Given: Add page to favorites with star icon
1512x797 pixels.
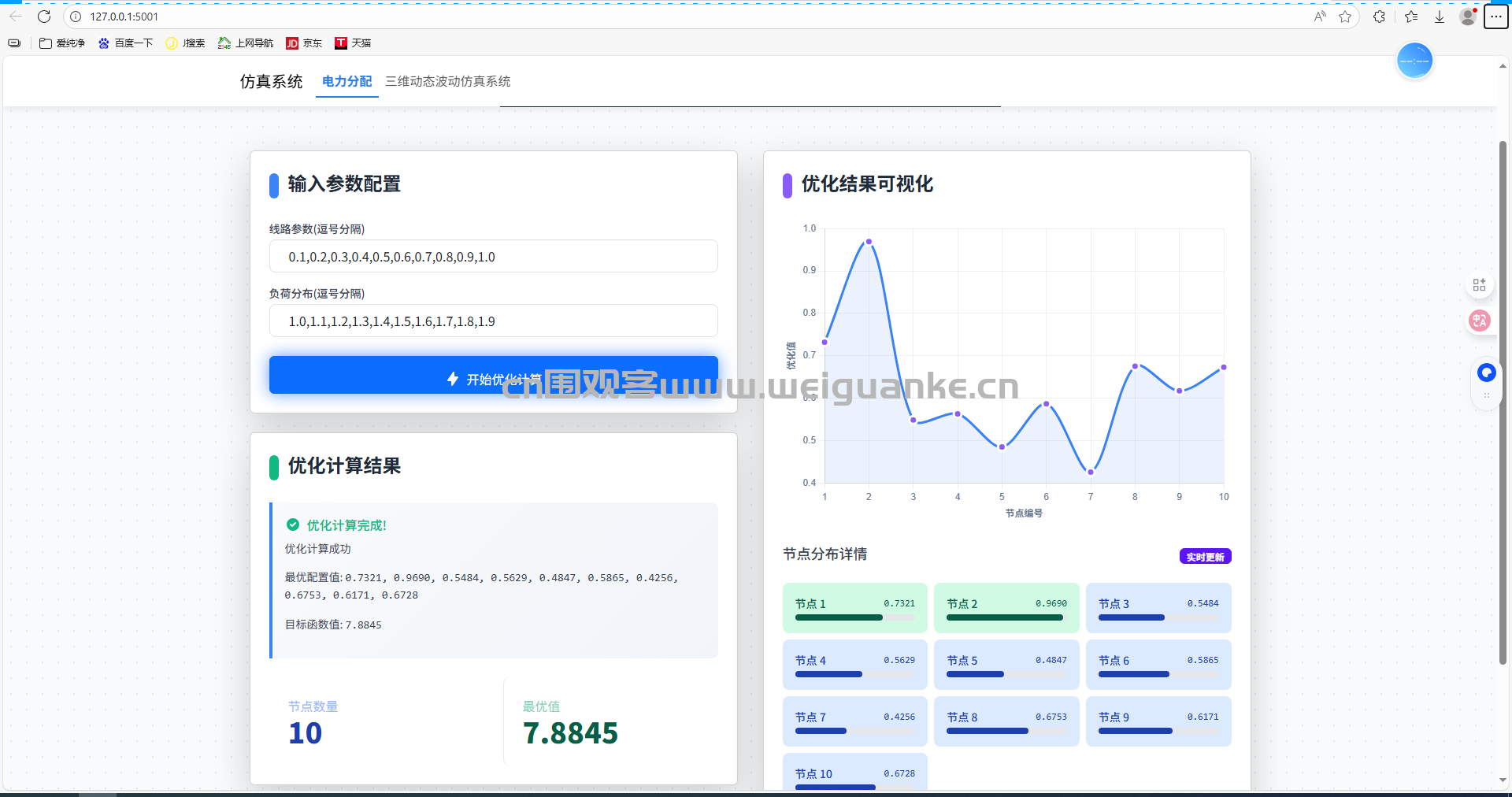Looking at the screenshot, I should pyautogui.click(x=1345, y=17).
